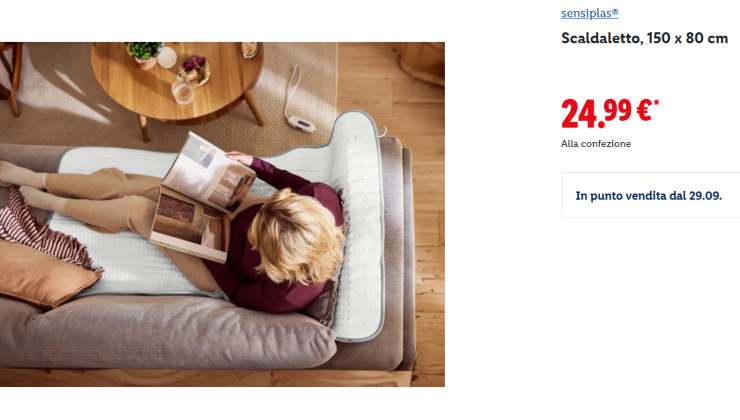
Task: Click the bowl of grapes on the table
Action: [194, 70]
